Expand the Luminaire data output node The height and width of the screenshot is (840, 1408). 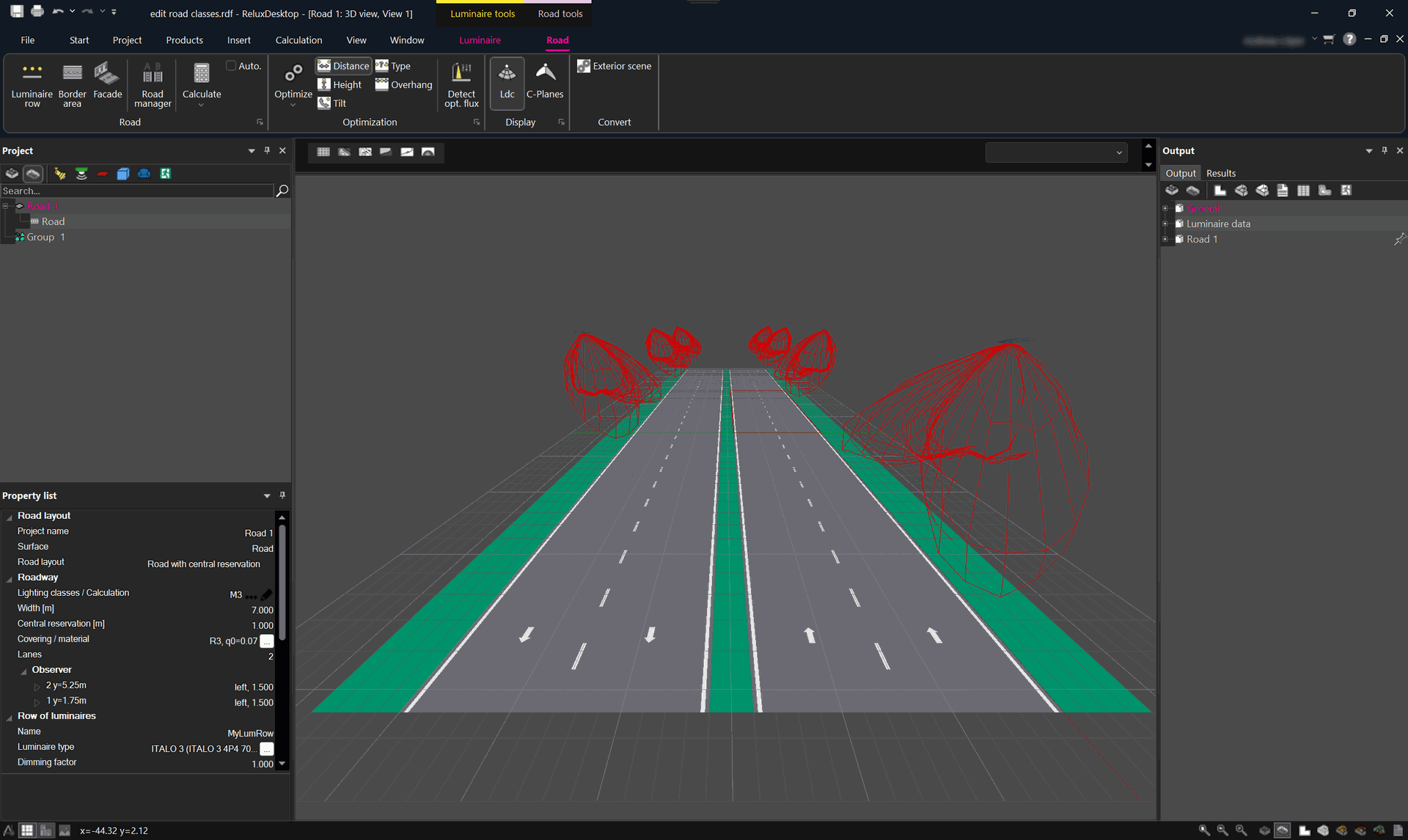(x=1165, y=224)
